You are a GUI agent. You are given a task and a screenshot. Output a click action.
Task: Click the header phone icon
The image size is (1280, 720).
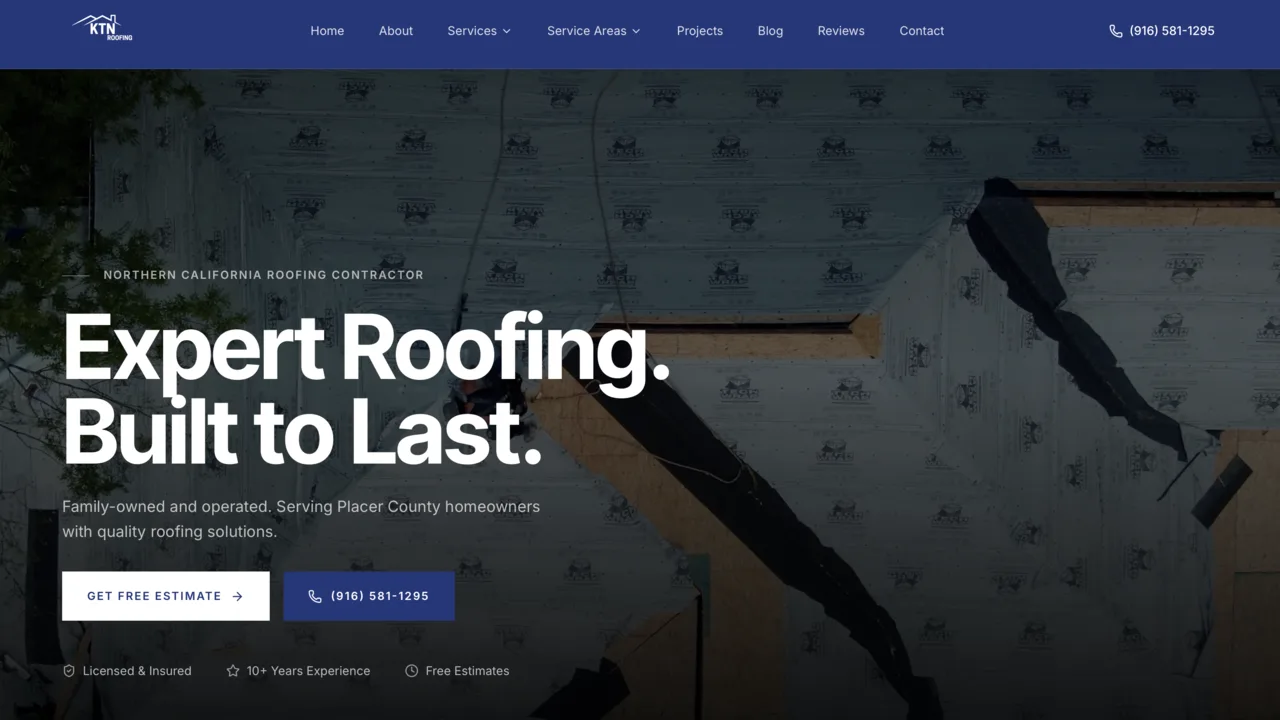(x=1116, y=31)
